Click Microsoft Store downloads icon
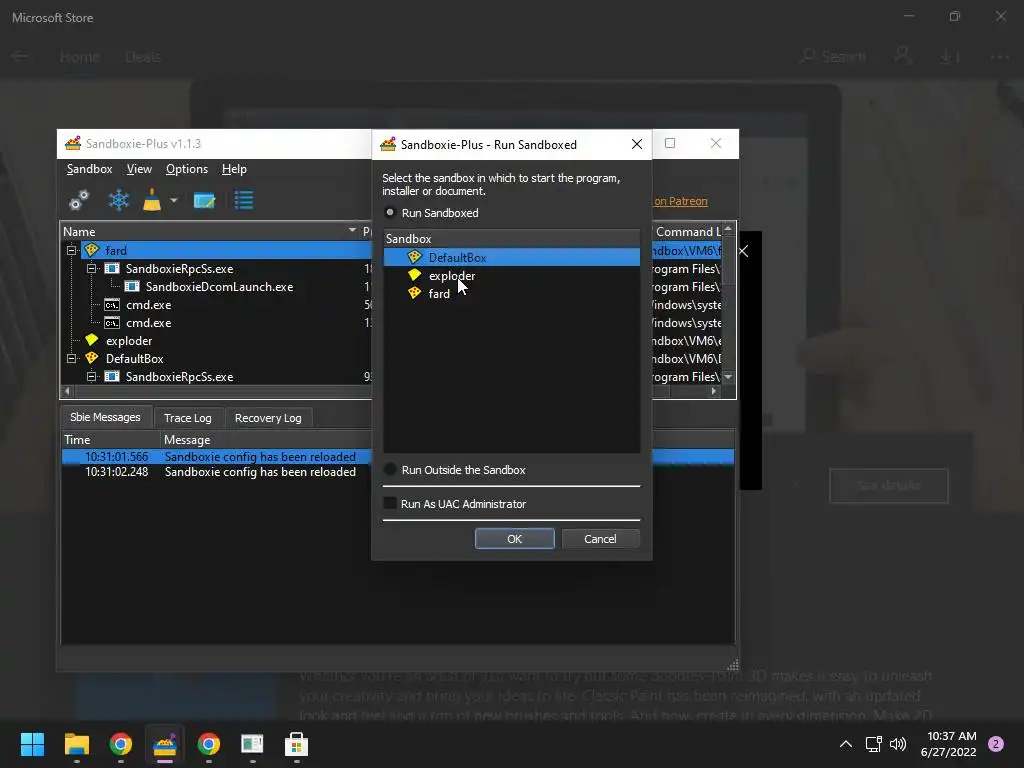 [x=950, y=57]
